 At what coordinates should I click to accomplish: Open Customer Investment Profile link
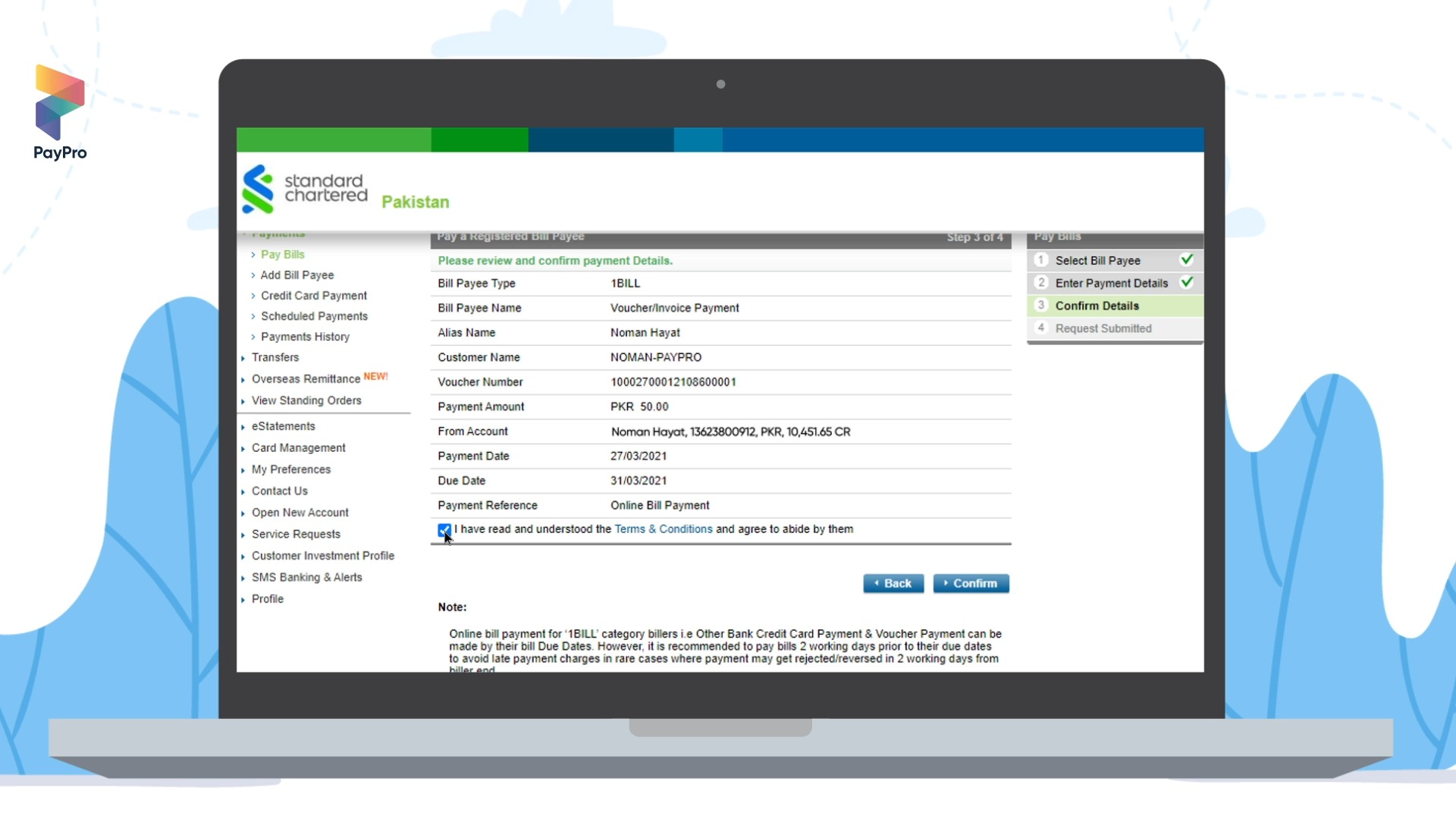coord(323,556)
